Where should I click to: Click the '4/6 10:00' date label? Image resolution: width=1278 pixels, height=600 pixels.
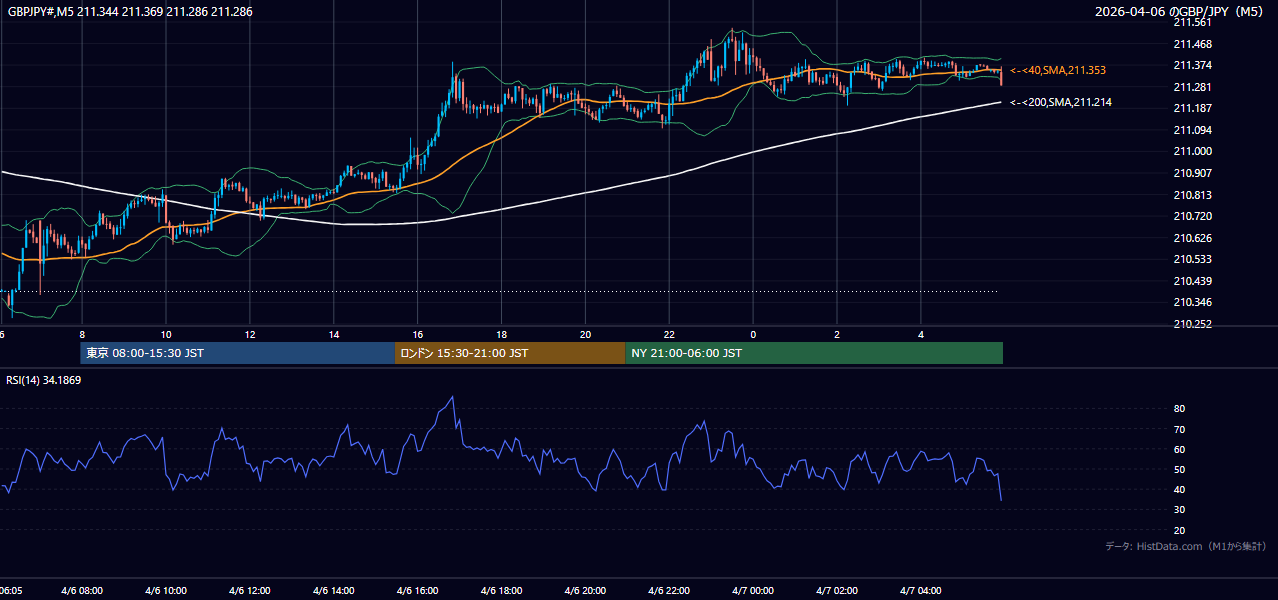[166, 591]
